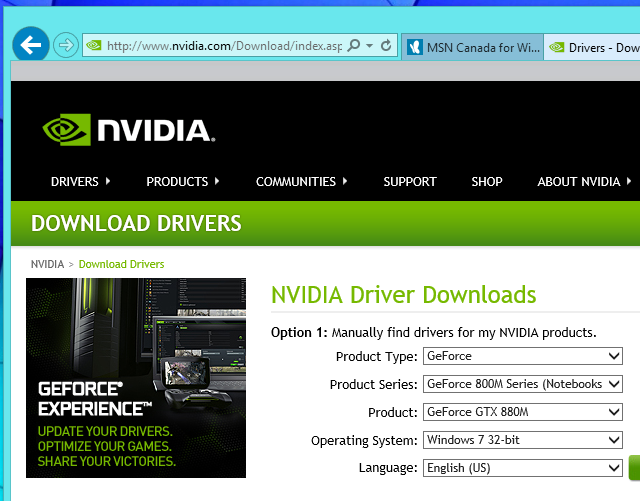Viewport: 640px width, 501px height.
Task: Click the green button beside Language
Action: tap(635, 468)
